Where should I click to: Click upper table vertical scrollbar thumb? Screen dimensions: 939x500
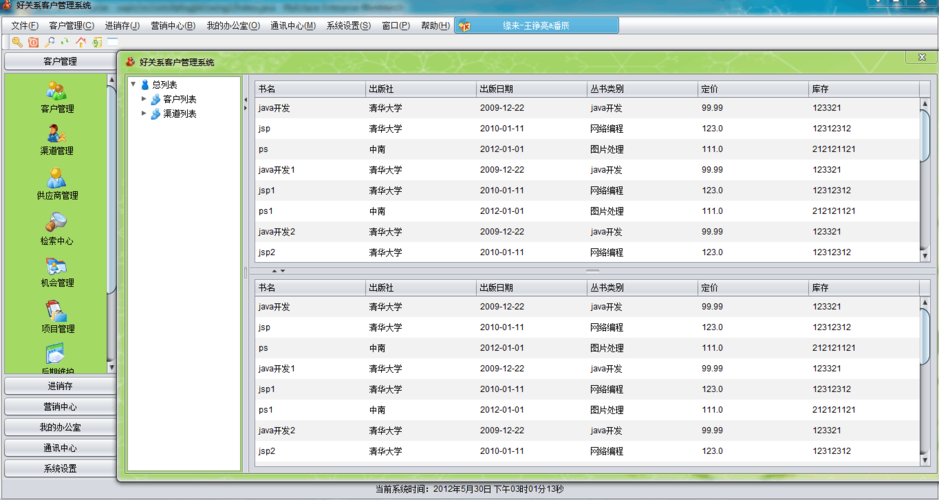pyautogui.click(x=925, y=135)
